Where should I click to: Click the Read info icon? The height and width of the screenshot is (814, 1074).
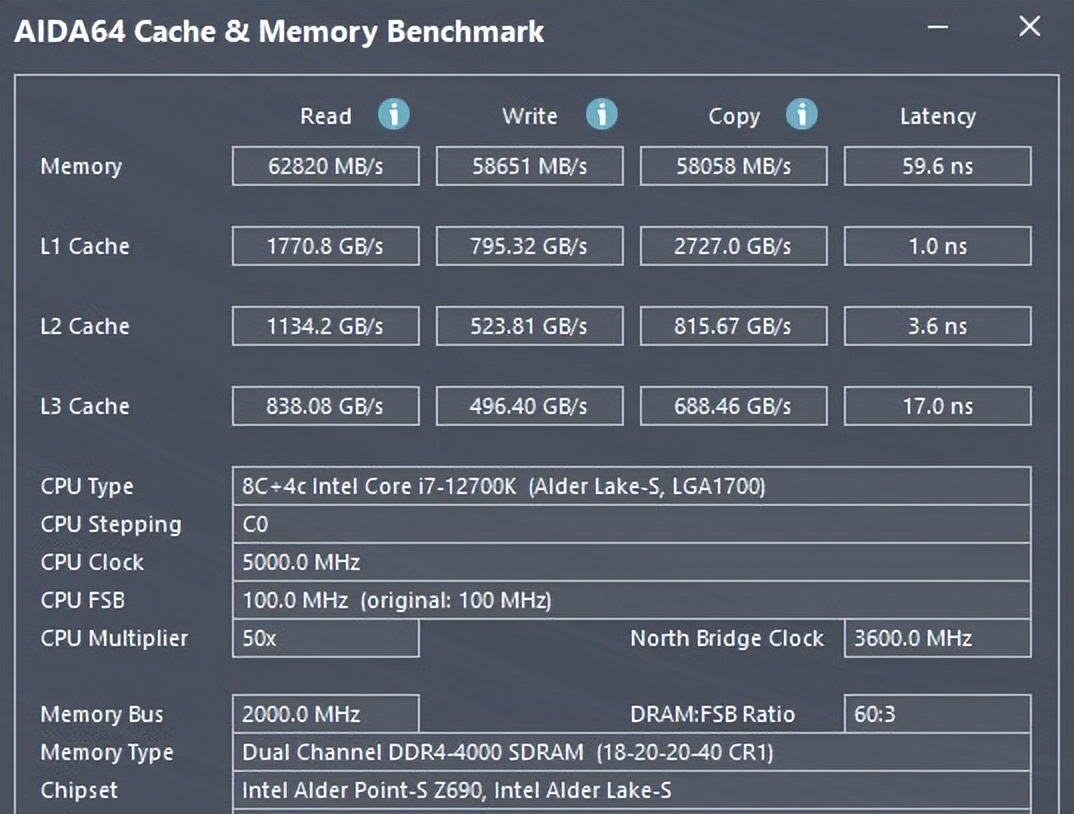[x=394, y=115]
